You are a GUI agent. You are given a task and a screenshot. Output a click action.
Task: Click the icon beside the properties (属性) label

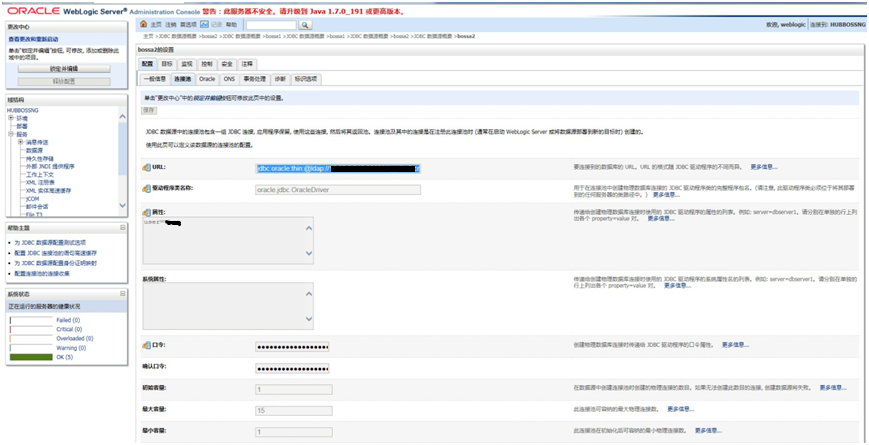coord(146,213)
